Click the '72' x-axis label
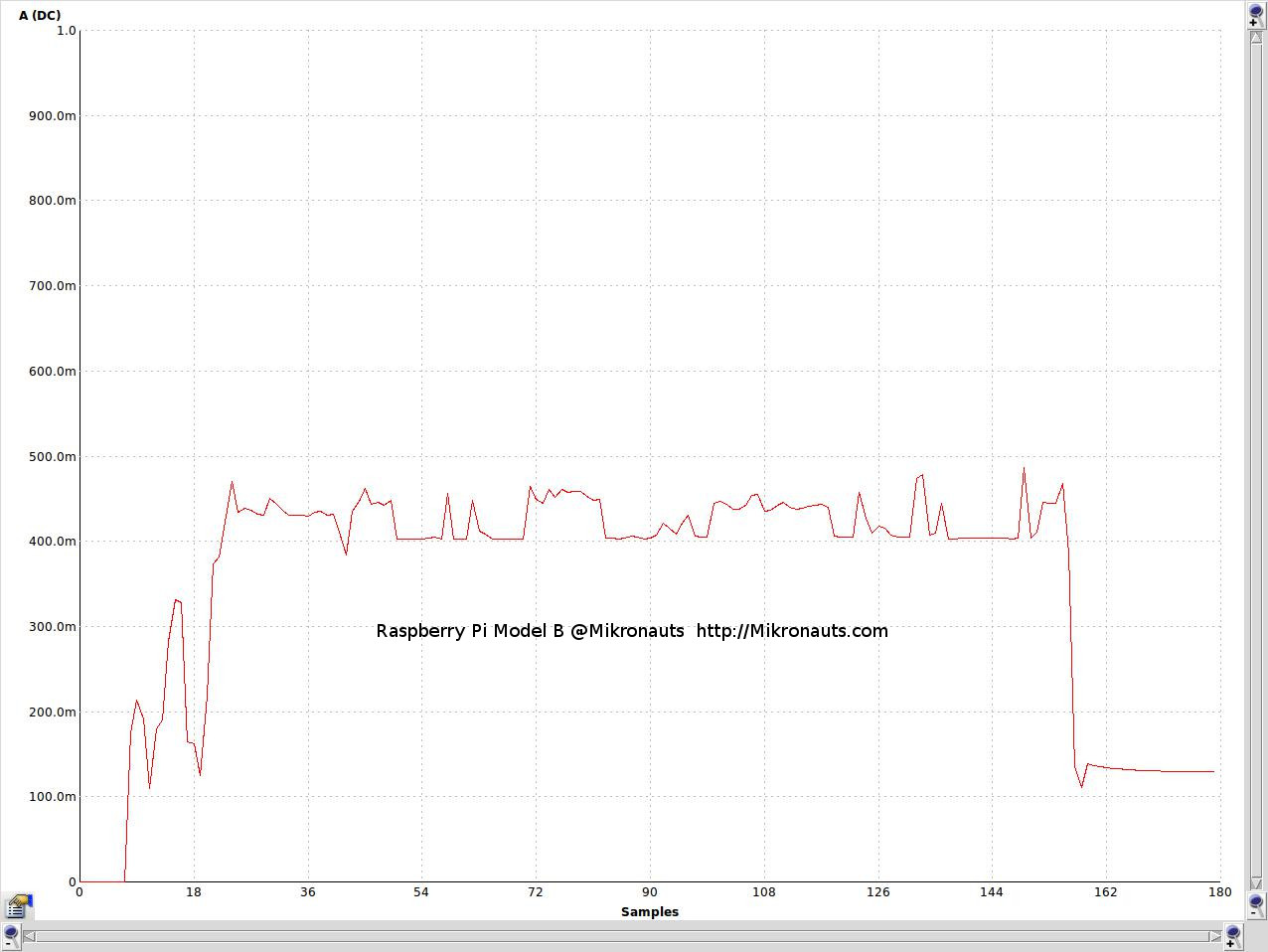Viewport: 1268px width, 952px height. coord(536,892)
